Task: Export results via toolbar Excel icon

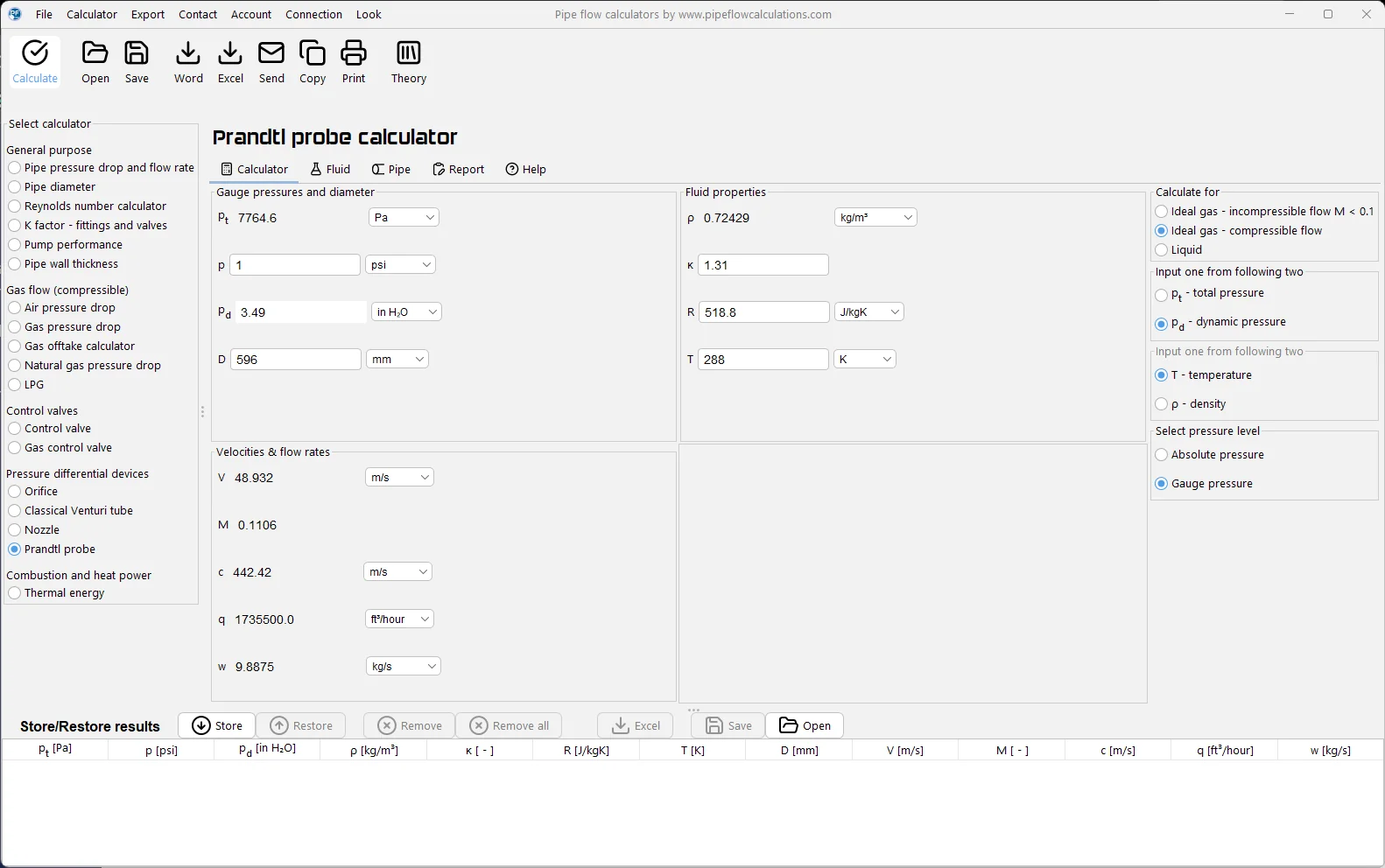Action: pyautogui.click(x=230, y=62)
